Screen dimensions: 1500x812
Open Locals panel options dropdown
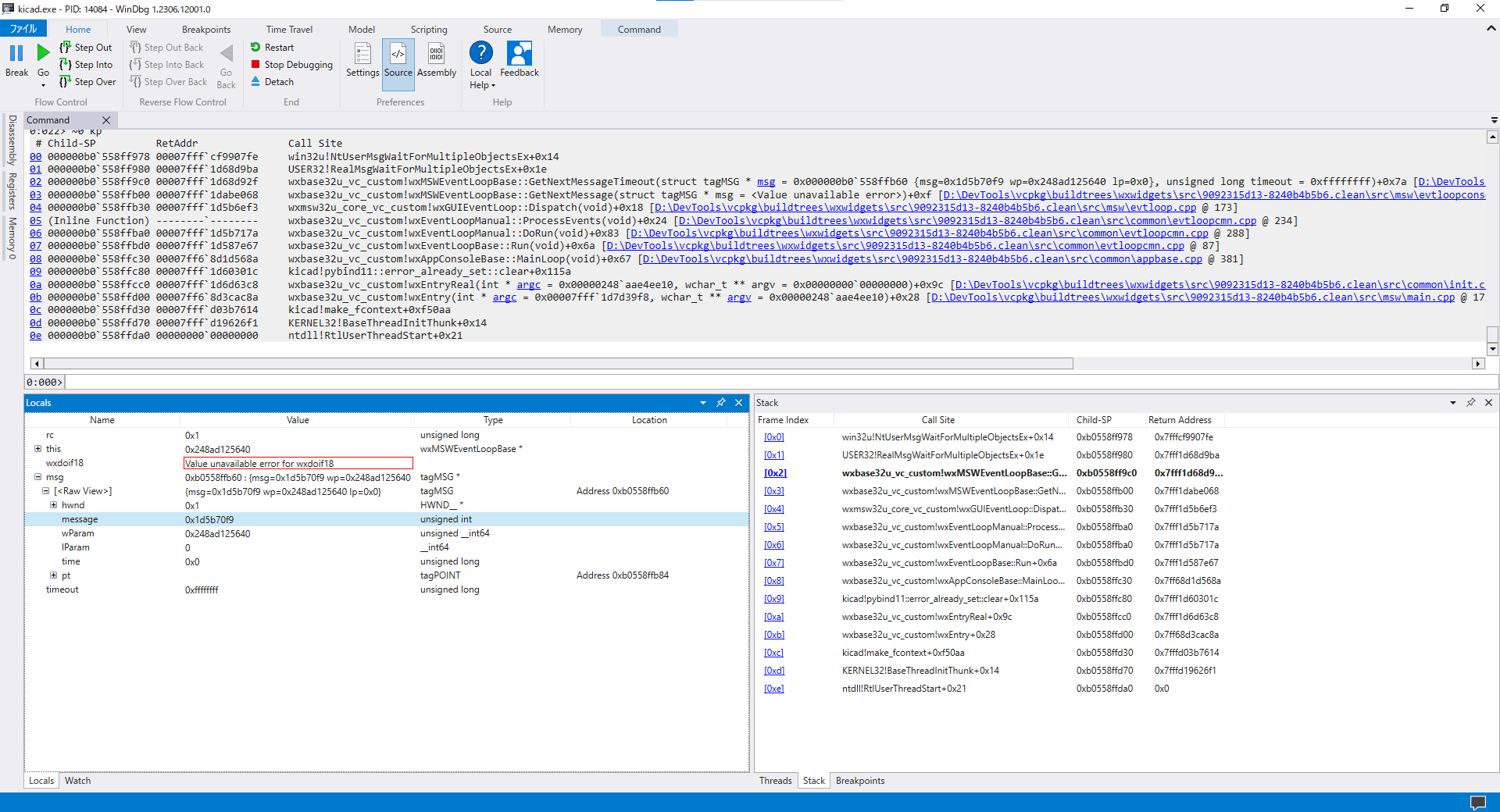[x=703, y=403]
